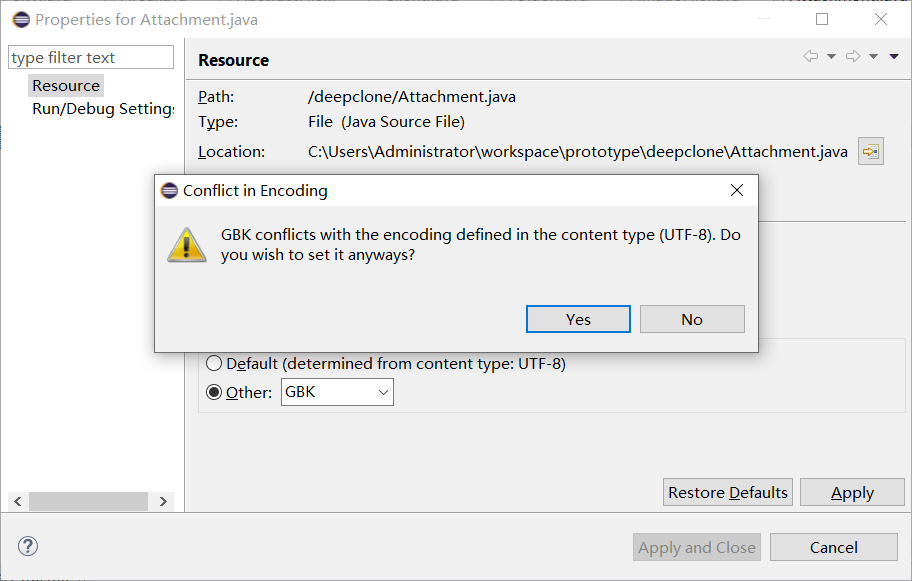
Task: Select Resource in the properties tree
Action: [66, 85]
